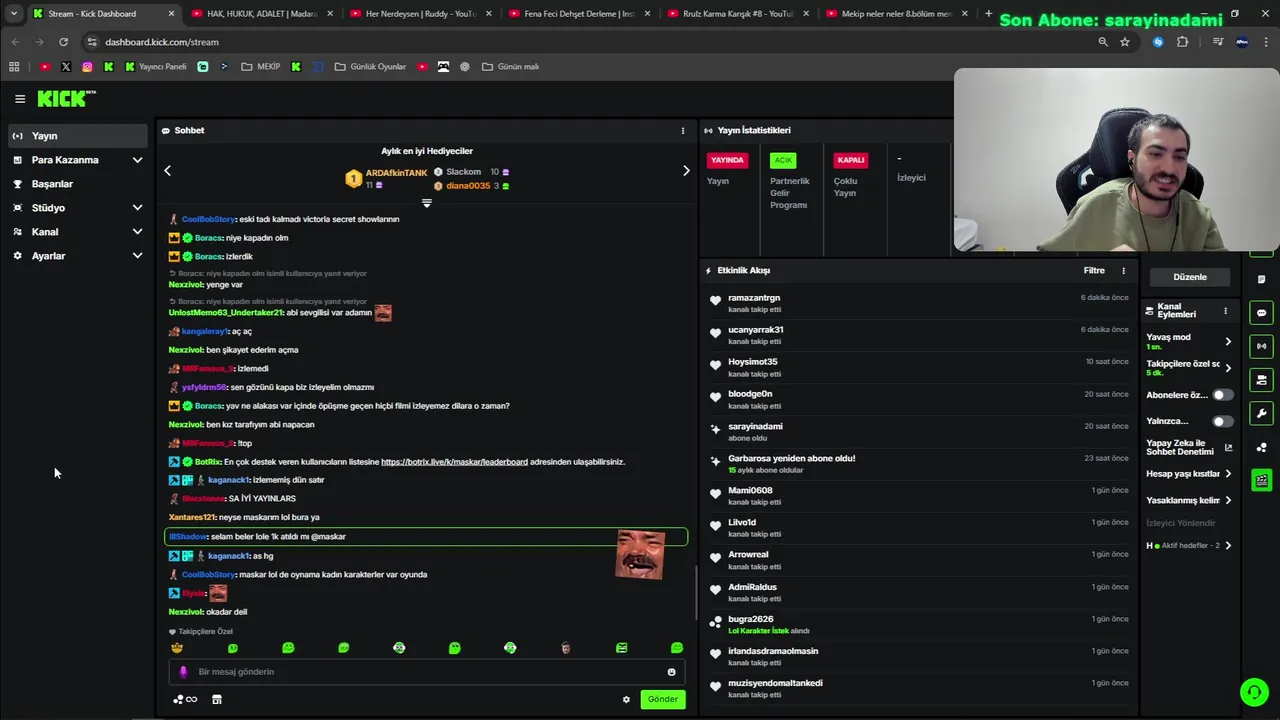1280x720 pixels.
Task: Click the three-circles icon in the right toolbar
Action: tap(1261, 447)
